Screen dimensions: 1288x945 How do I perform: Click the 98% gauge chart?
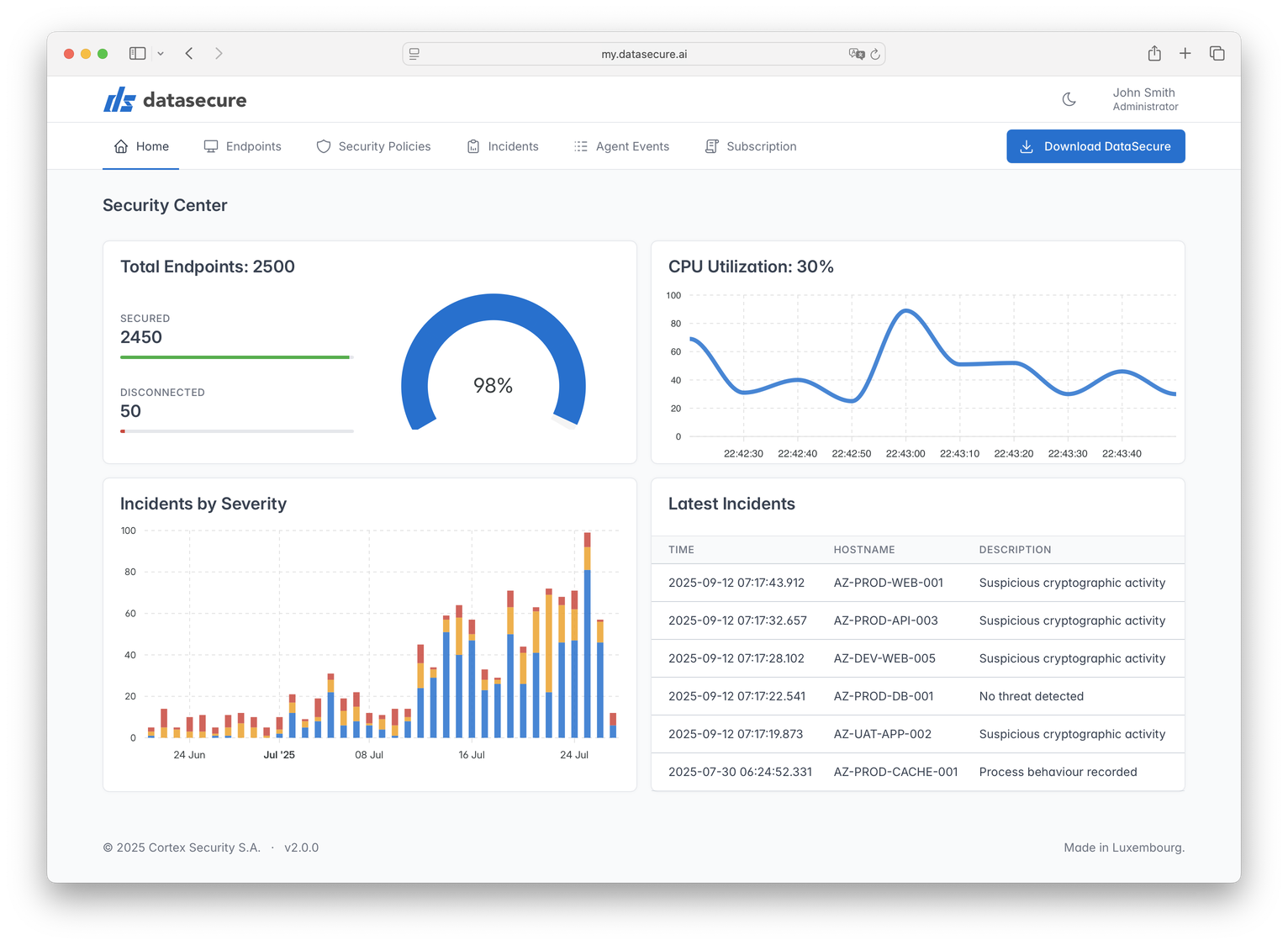(x=494, y=362)
